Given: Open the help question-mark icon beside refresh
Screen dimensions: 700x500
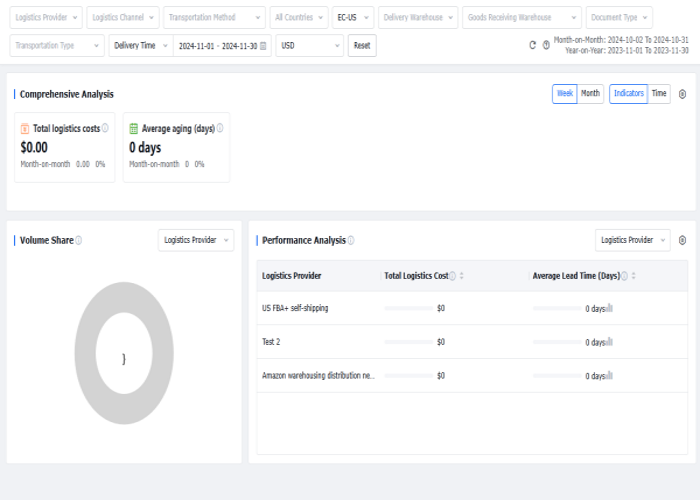Looking at the screenshot, I should (546, 45).
